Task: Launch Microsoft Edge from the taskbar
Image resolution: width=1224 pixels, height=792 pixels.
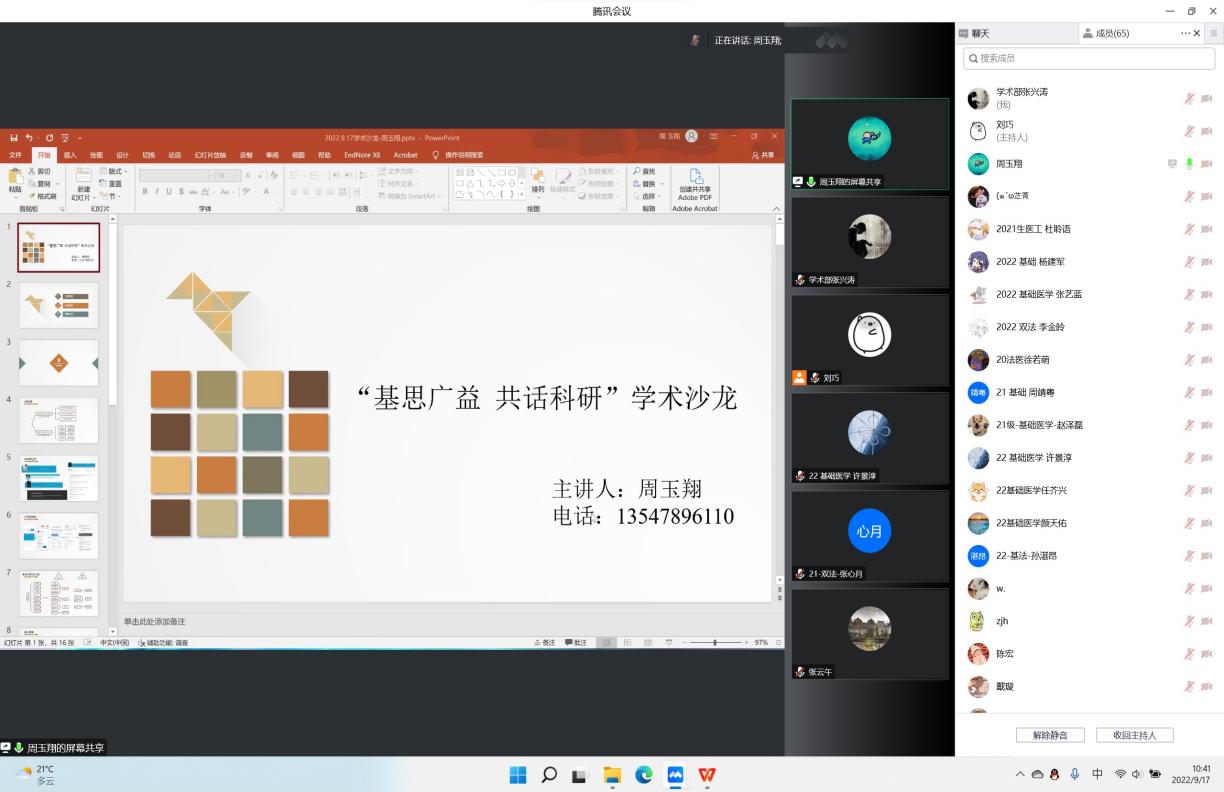Action: (x=644, y=775)
